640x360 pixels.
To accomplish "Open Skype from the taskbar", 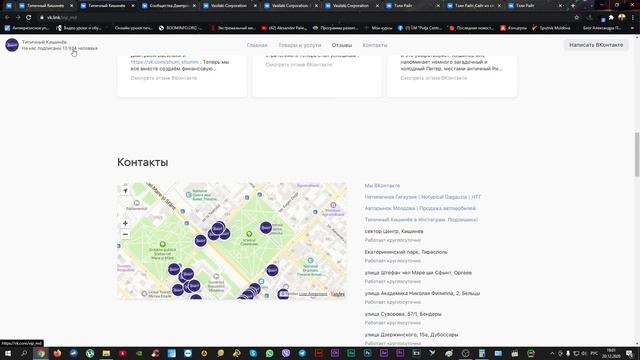I will 253,353.
